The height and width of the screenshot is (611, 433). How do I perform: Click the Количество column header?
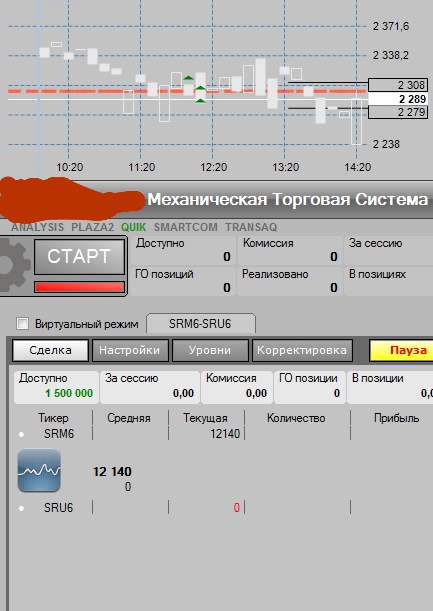296,418
